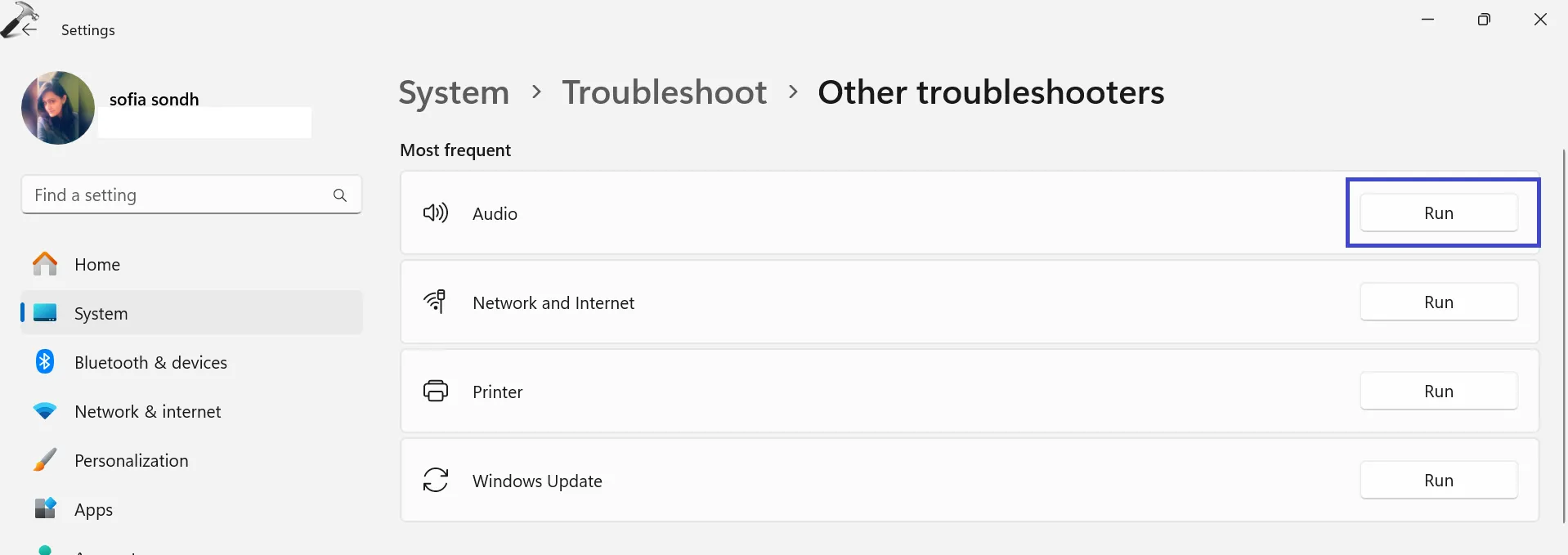The width and height of the screenshot is (1568, 555).
Task: Run the Windows Update troubleshooter
Action: (1438, 481)
